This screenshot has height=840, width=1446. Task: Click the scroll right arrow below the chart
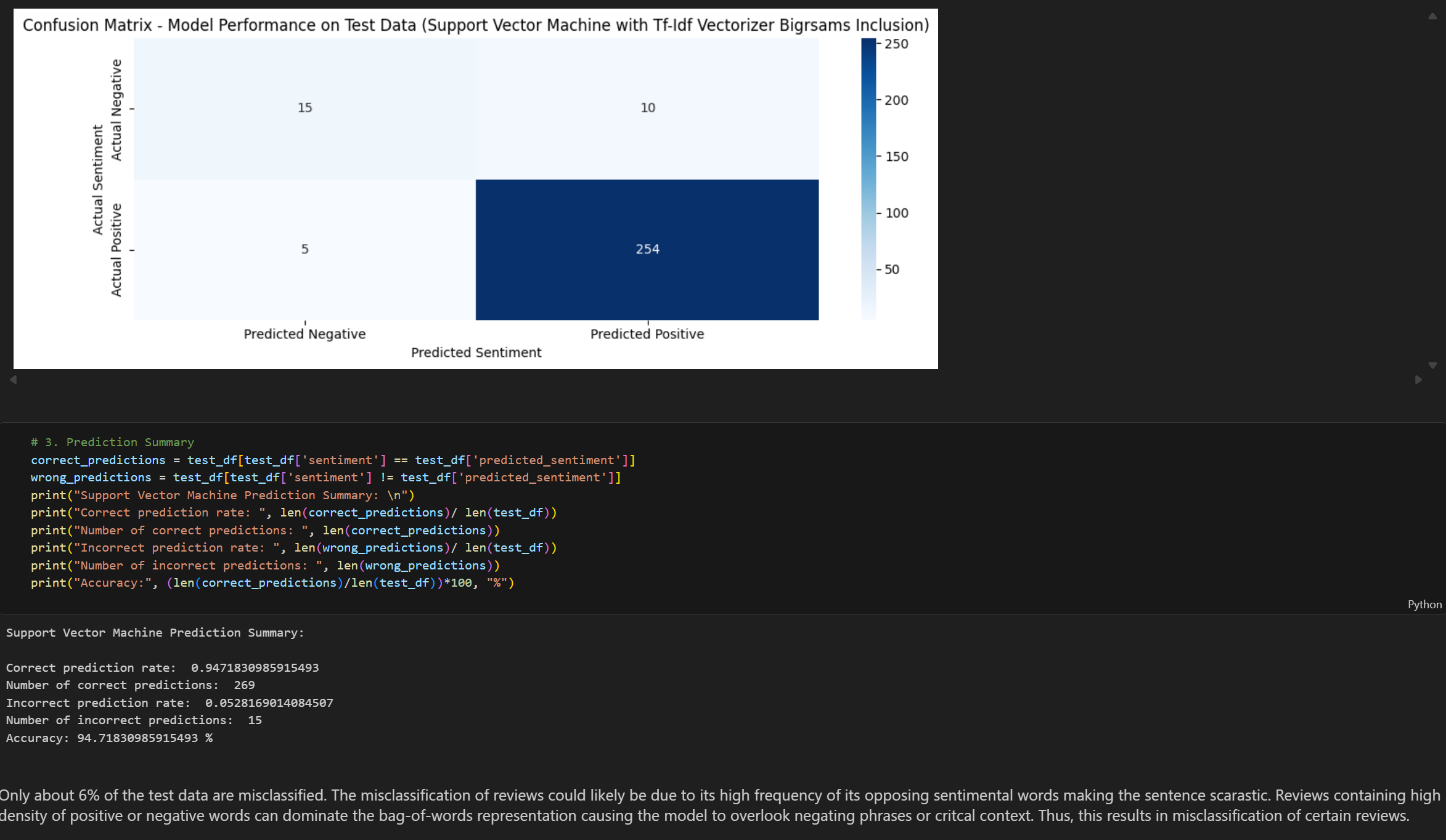tap(1418, 380)
